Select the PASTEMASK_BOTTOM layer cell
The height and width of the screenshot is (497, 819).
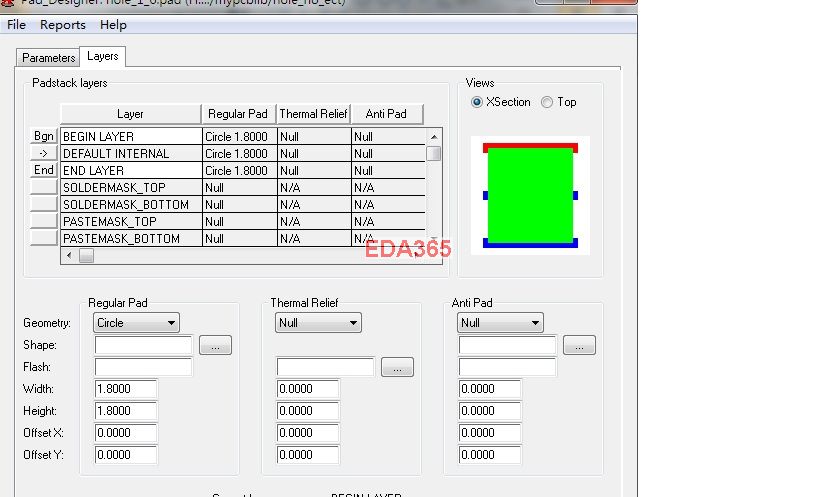(x=131, y=239)
